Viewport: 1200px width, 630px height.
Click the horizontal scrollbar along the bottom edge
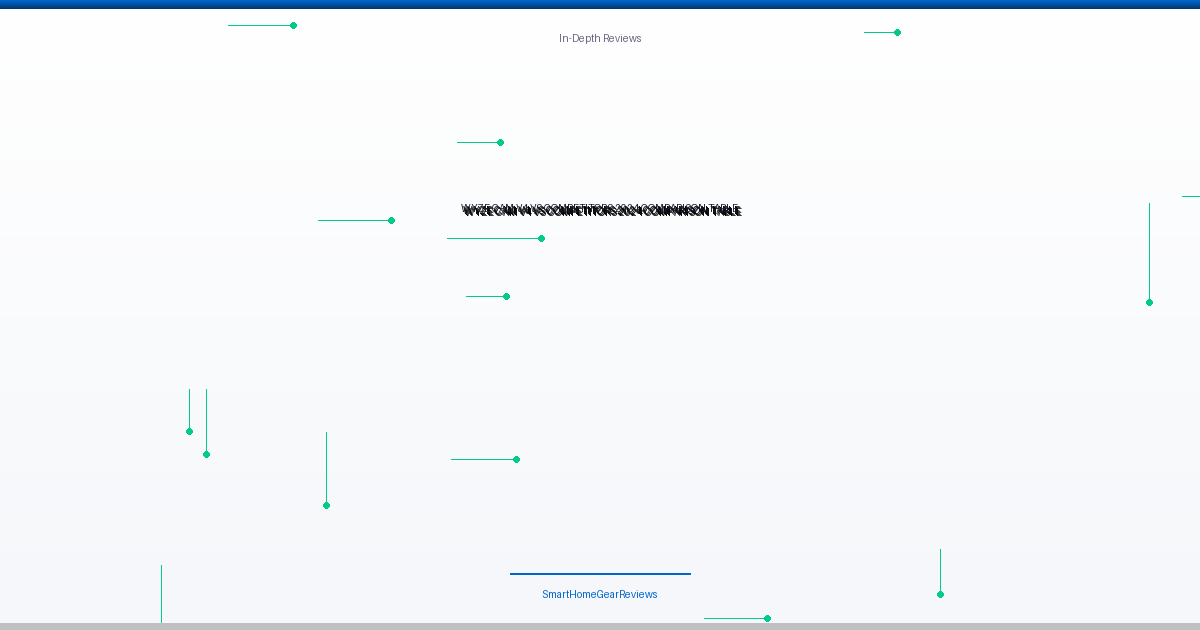click(x=600, y=626)
